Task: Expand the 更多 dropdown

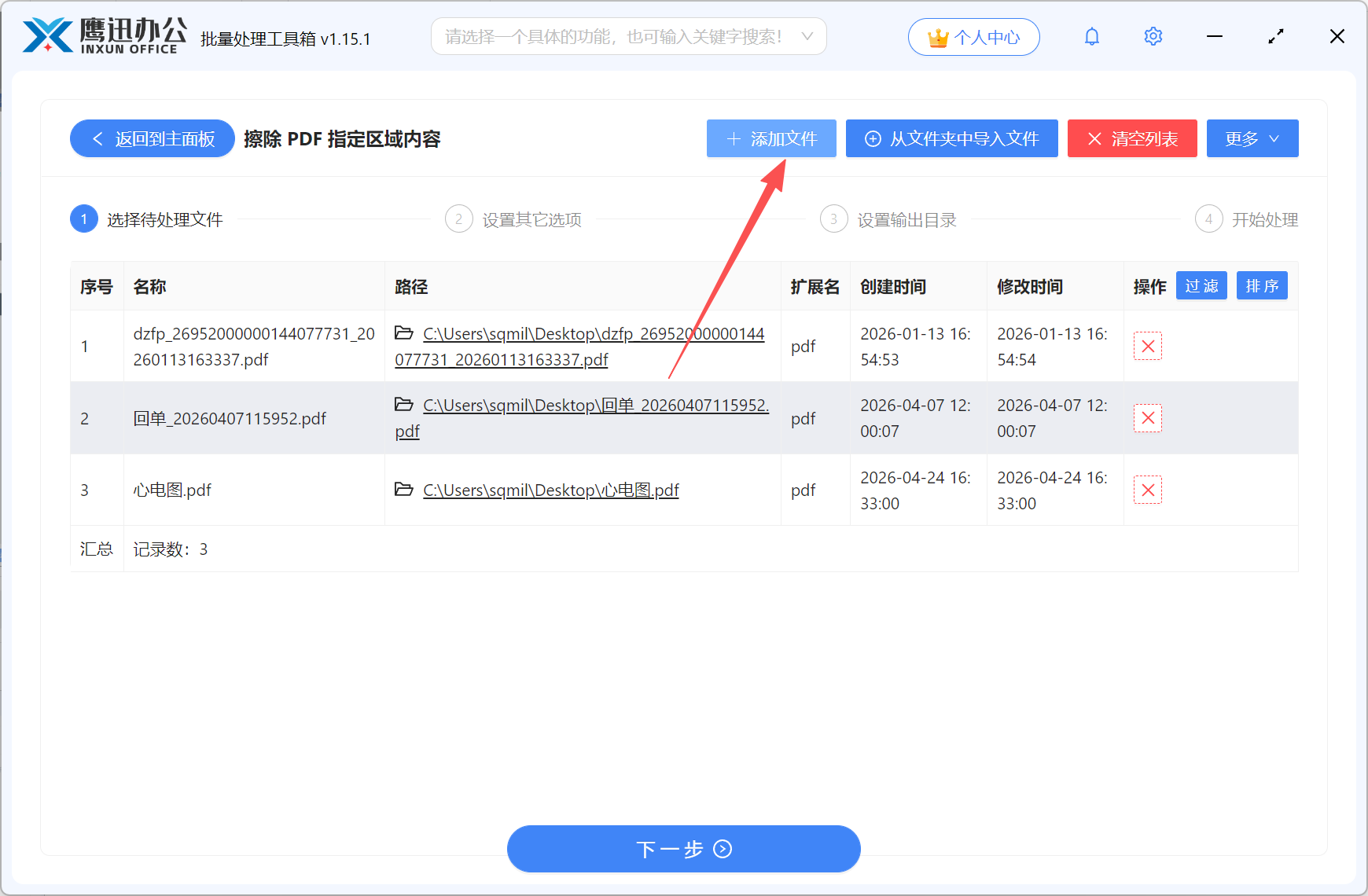Action: coord(1252,138)
